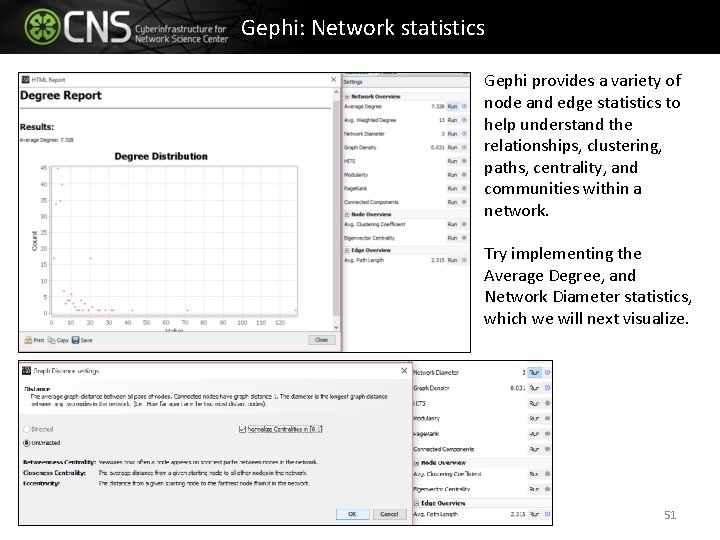The width and height of the screenshot is (720, 540).
Task: Click scroll-up arrow in Degree Report
Action: [x=336, y=92]
